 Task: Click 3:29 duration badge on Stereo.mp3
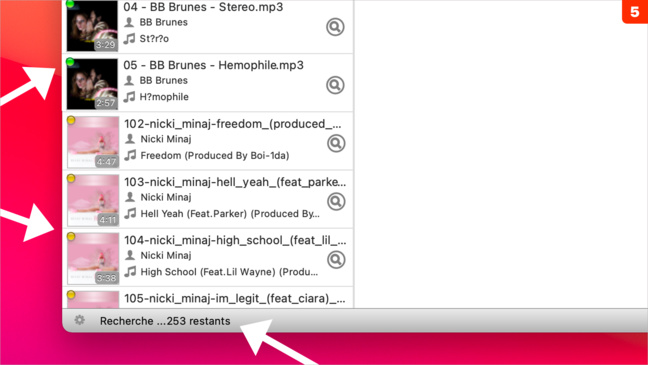(105, 45)
